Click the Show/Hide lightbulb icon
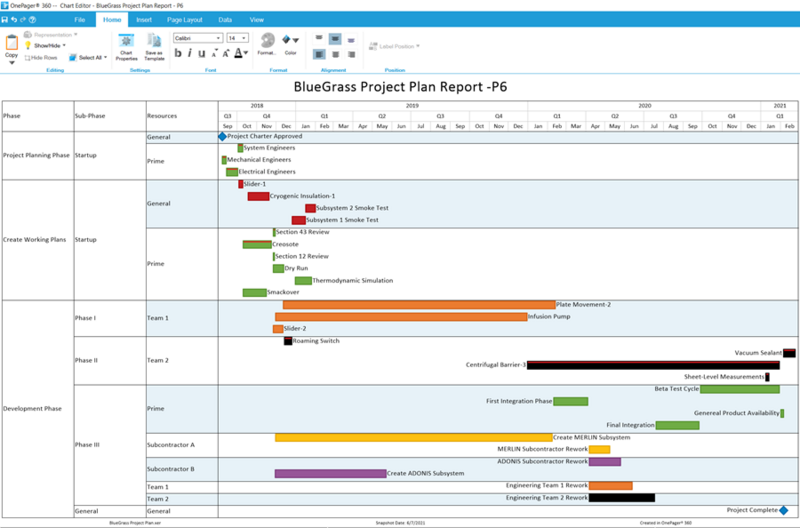Screen dimensions: 800x528 click(28, 45)
